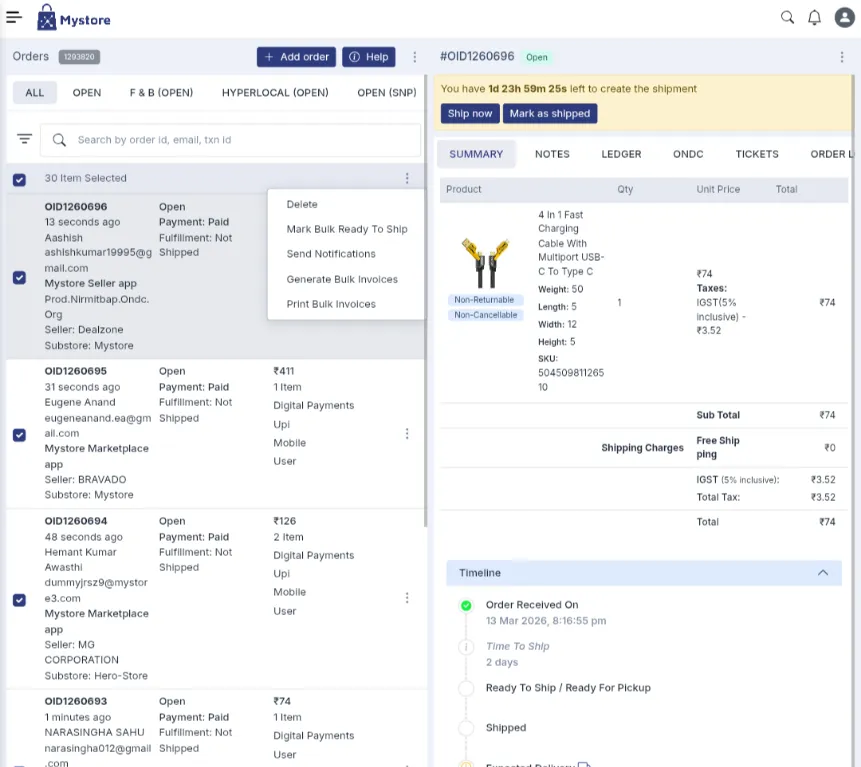Uncheck the 30 Item Selected checkbox
This screenshot has width=861, height=767.
[19, 179]
